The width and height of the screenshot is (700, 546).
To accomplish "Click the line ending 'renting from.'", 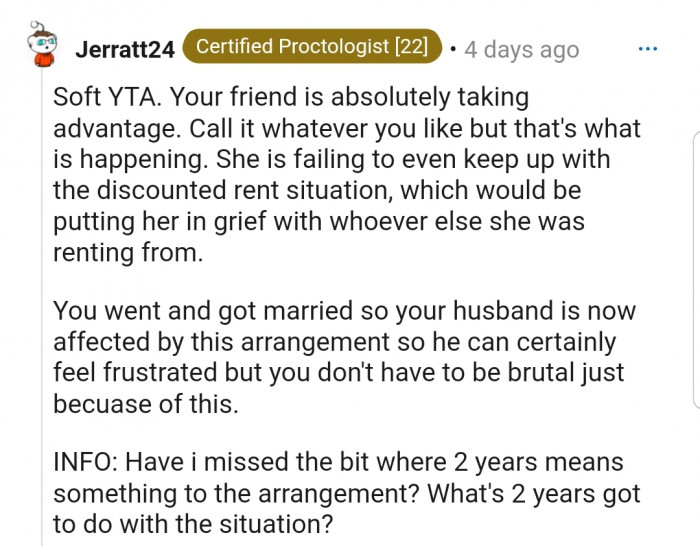I will tap(128, 253).
